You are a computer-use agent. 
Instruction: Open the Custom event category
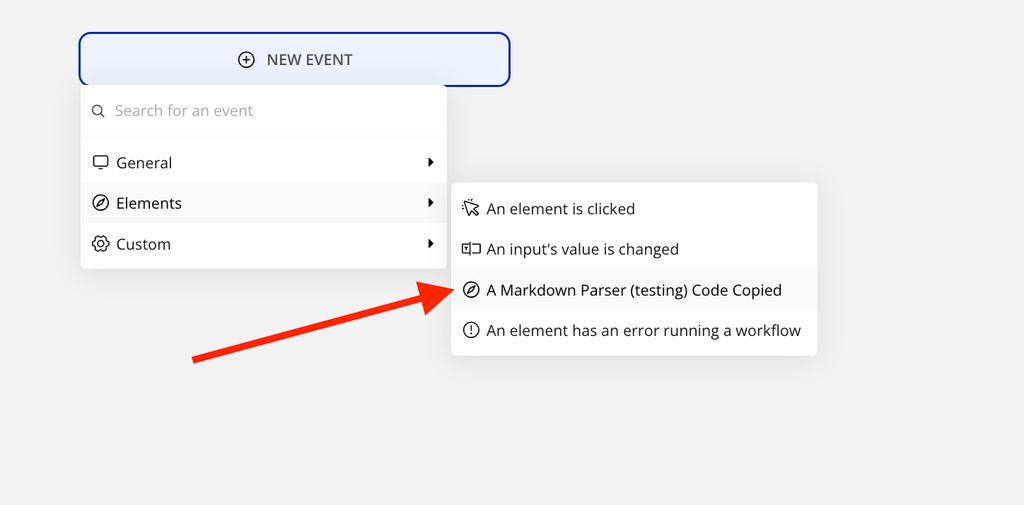tap(143, 244)
